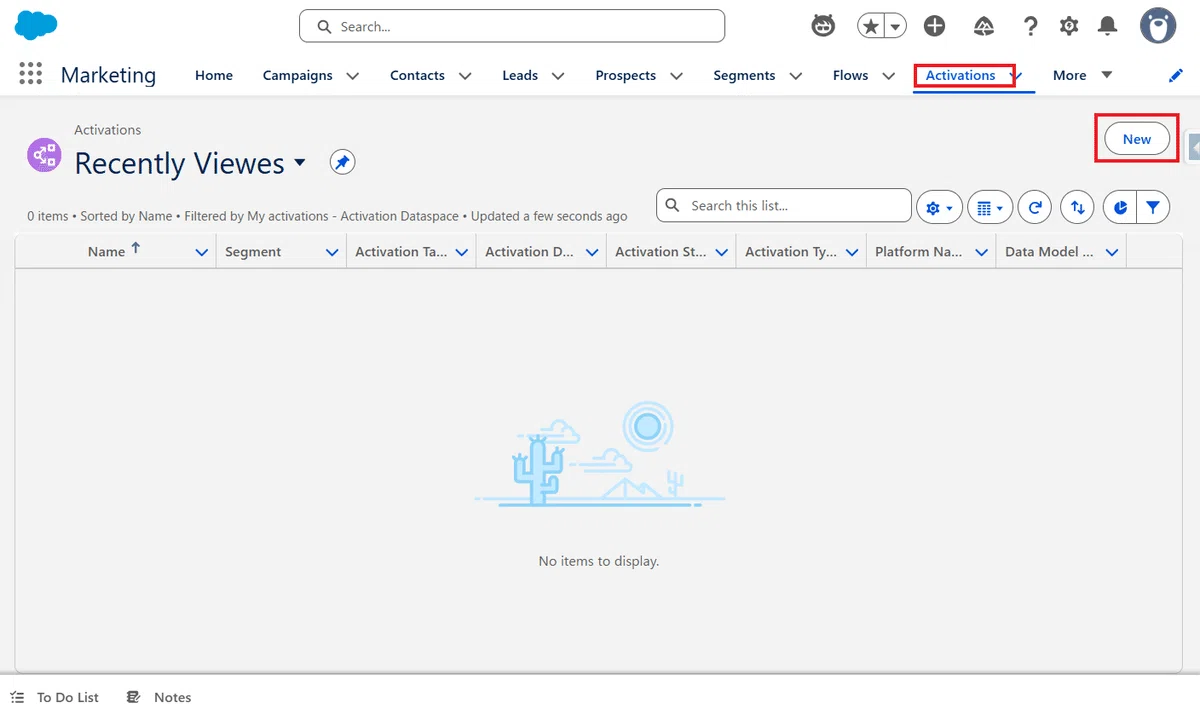Open the Help question mark icon
The height and width of the screenshot is (713, 1200).
tap(1030, 27)
